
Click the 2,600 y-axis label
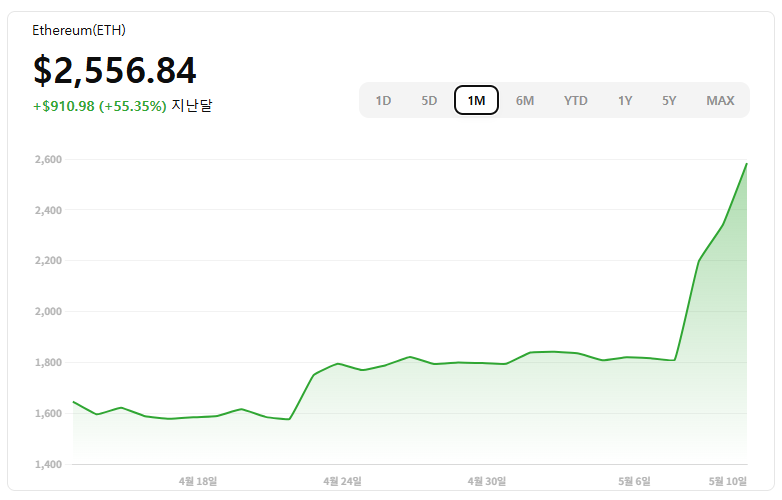tap(48, 160)
